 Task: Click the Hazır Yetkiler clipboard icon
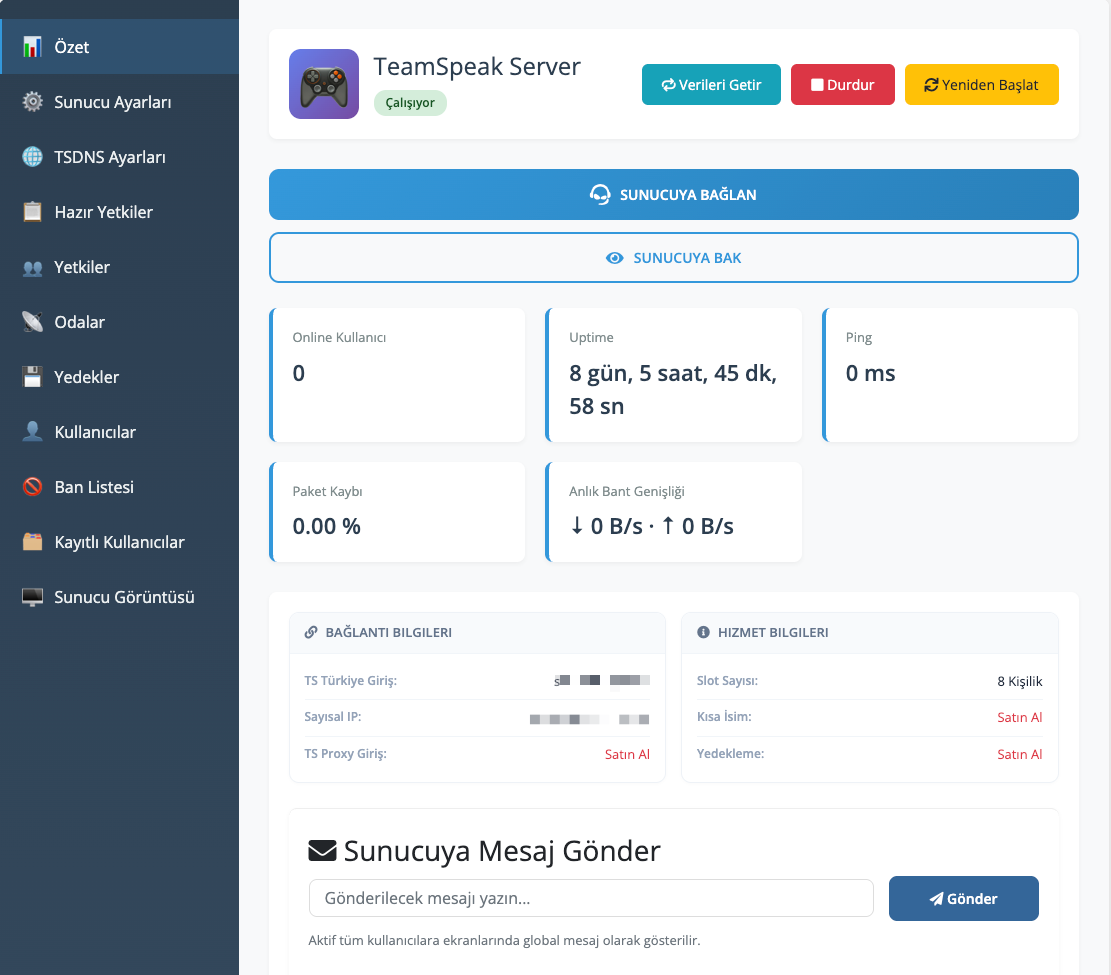32,212
